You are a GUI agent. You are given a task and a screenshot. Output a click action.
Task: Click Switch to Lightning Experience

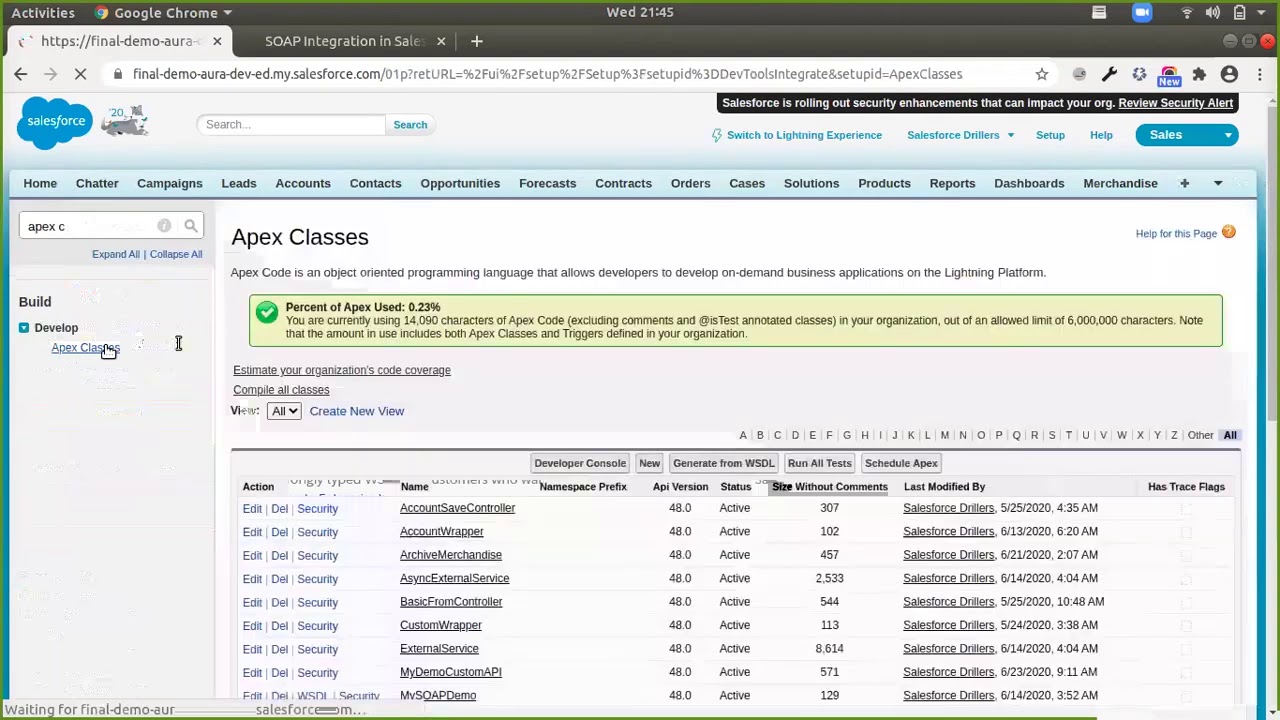point(804,135)
